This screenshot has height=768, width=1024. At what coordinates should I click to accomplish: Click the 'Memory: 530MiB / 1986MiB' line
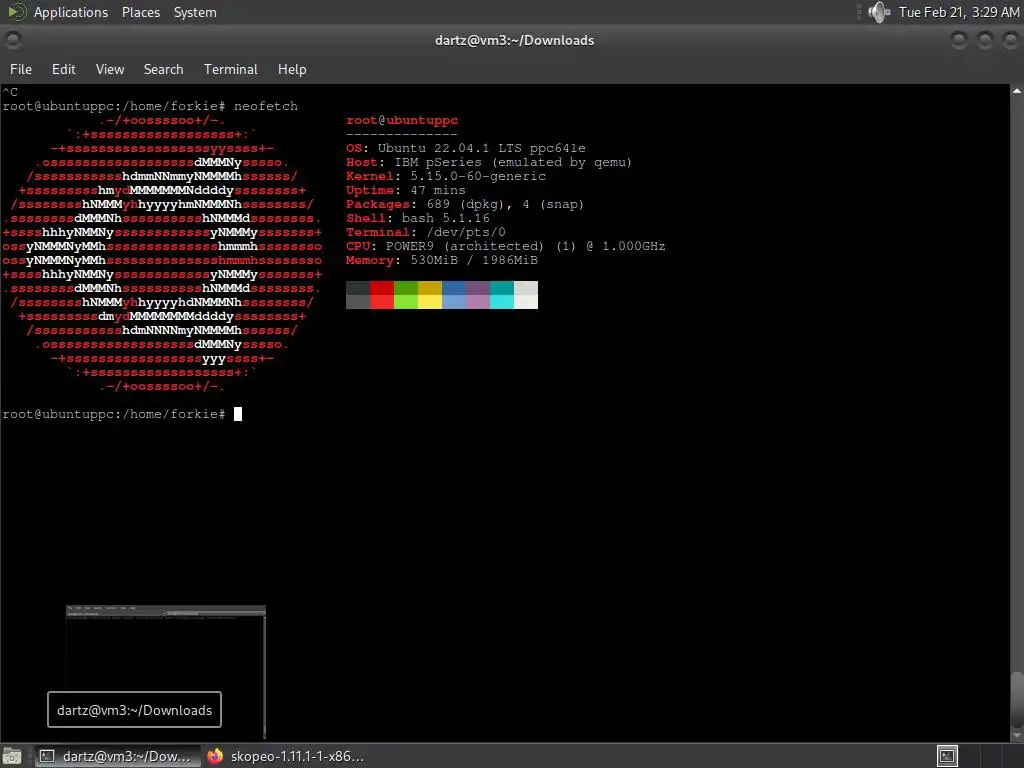(x=442, y=260)
